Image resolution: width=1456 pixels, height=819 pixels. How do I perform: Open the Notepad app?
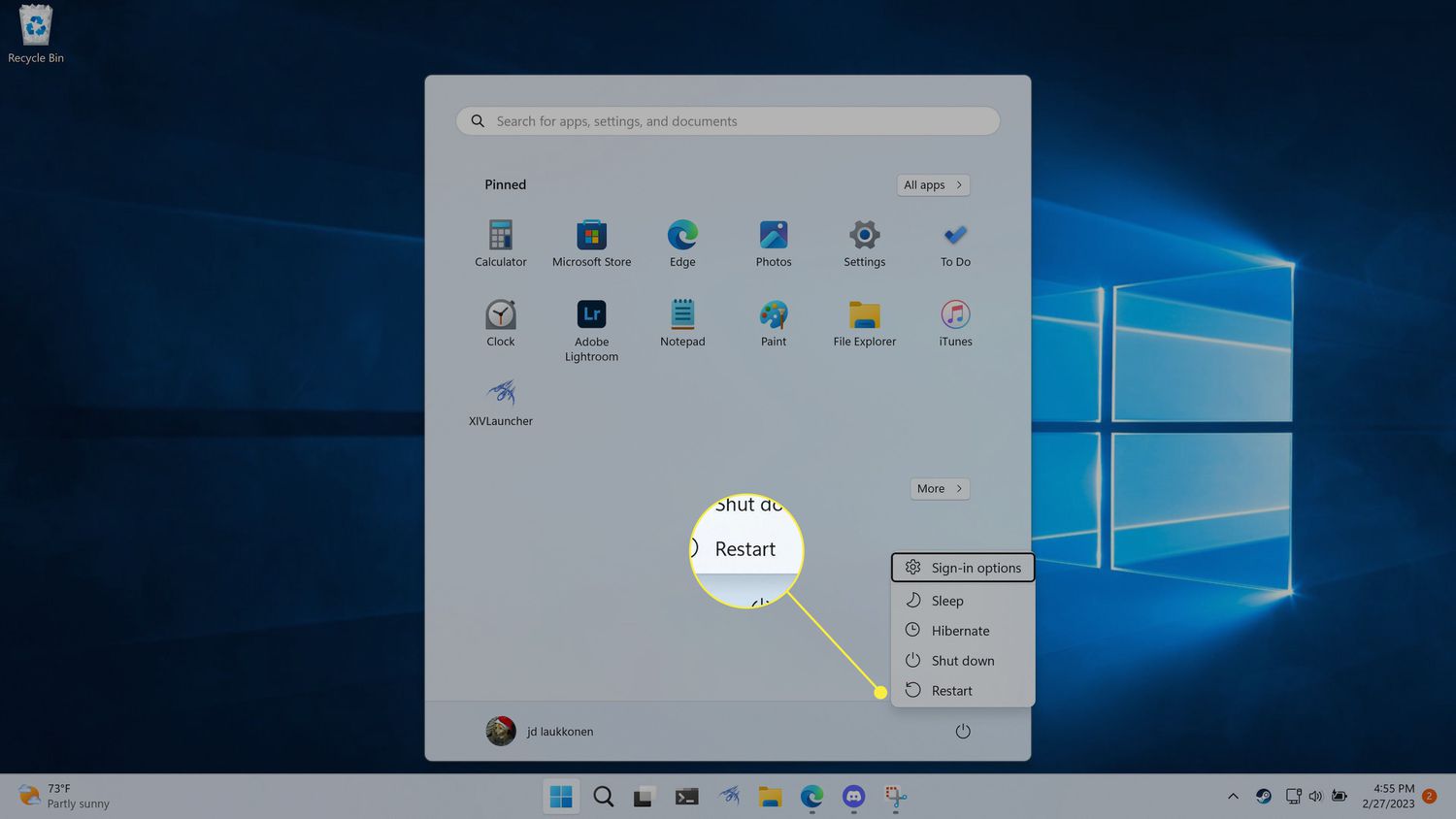[682, 323]
